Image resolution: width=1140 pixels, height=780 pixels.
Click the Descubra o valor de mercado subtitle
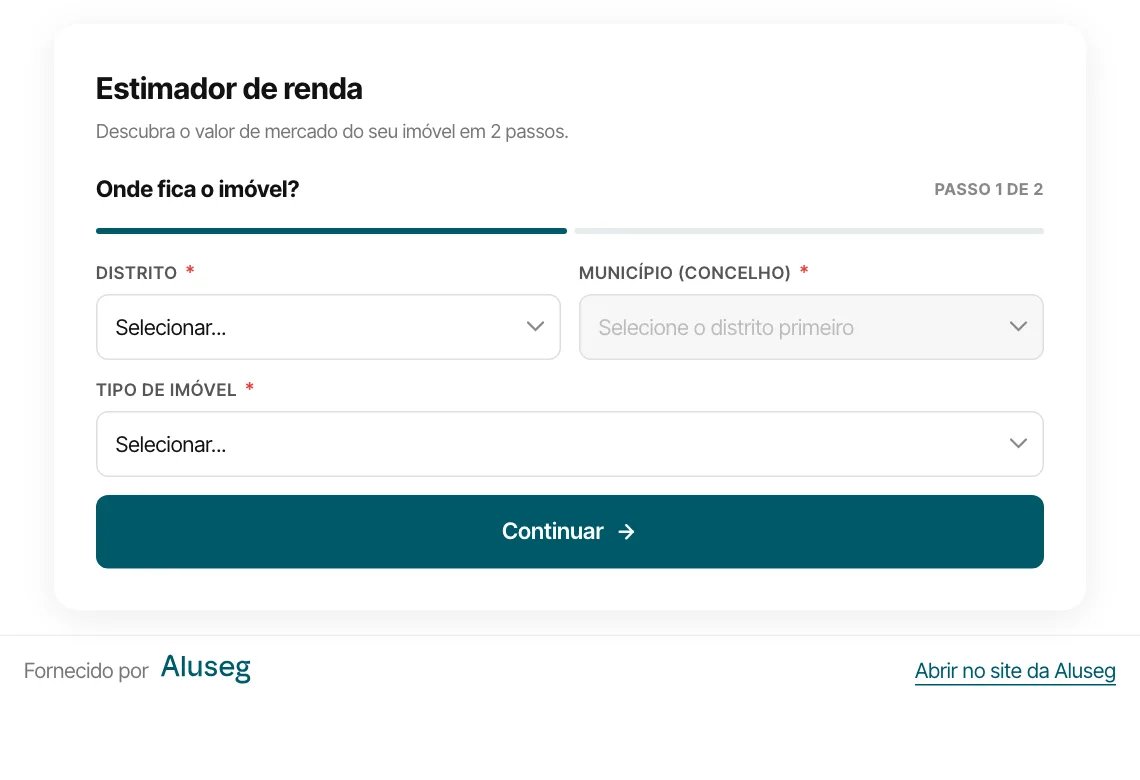pyautogui.click(x=332, y=132)
